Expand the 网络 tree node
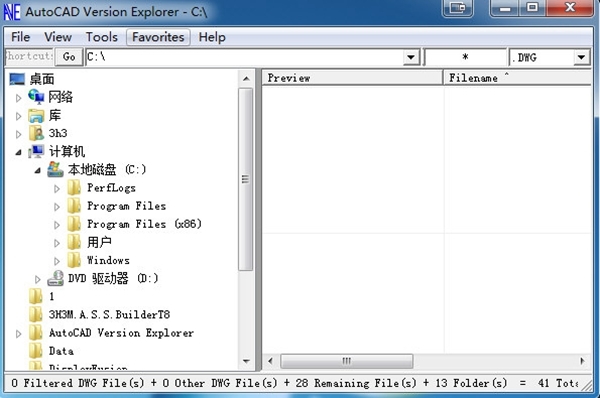Screen dimensions: 600x398 click(x=18, y=98)
